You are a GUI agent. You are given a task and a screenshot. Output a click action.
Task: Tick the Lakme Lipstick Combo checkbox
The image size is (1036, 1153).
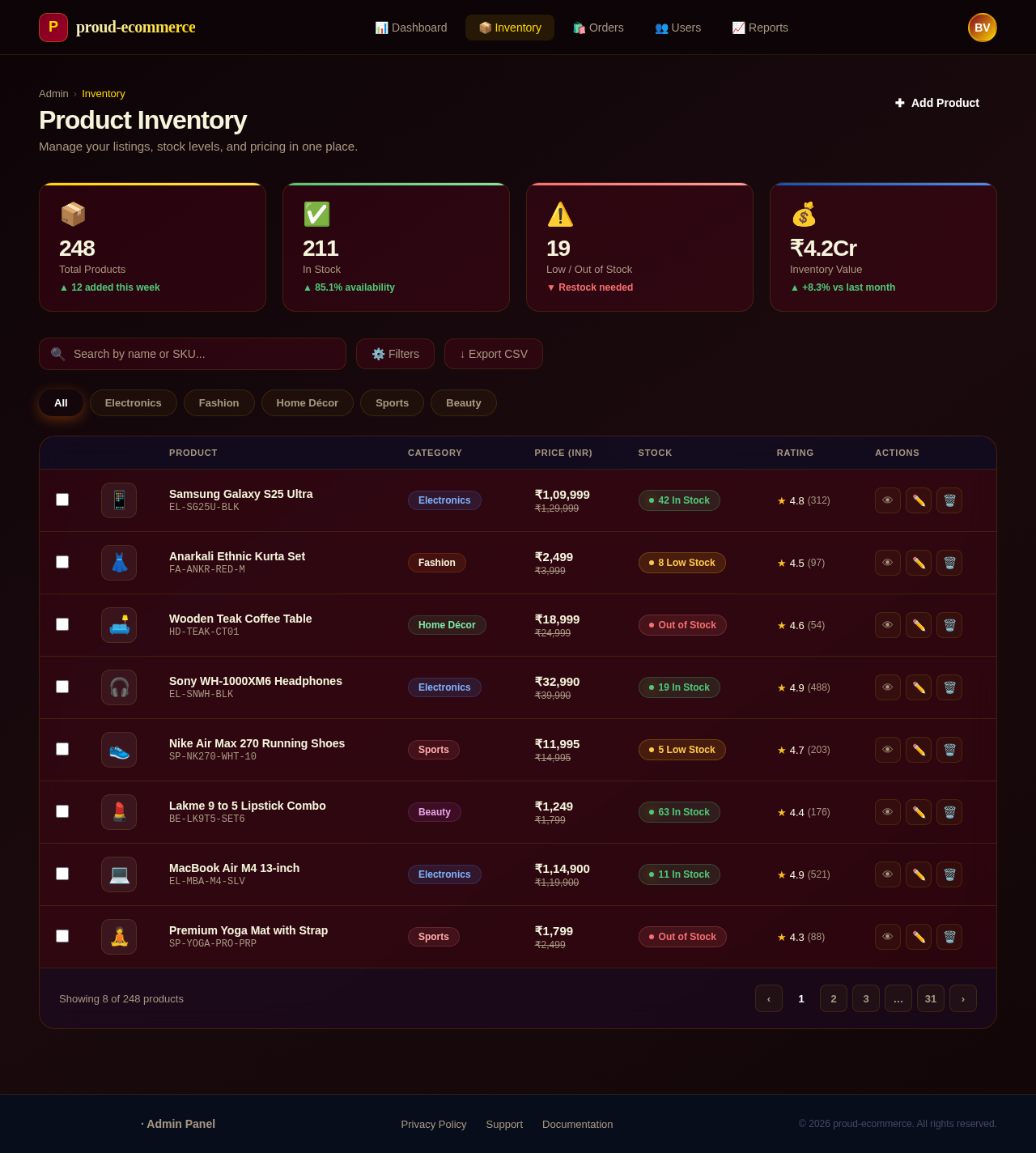tap(62, 811)
